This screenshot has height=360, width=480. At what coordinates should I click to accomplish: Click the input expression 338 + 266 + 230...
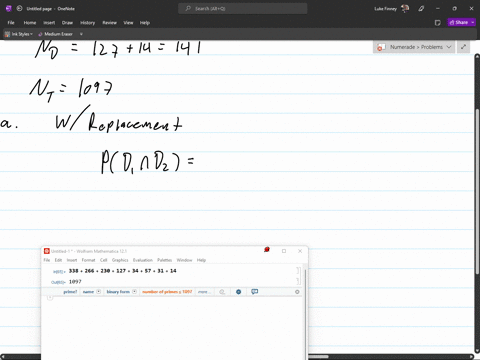pos(122,271)
